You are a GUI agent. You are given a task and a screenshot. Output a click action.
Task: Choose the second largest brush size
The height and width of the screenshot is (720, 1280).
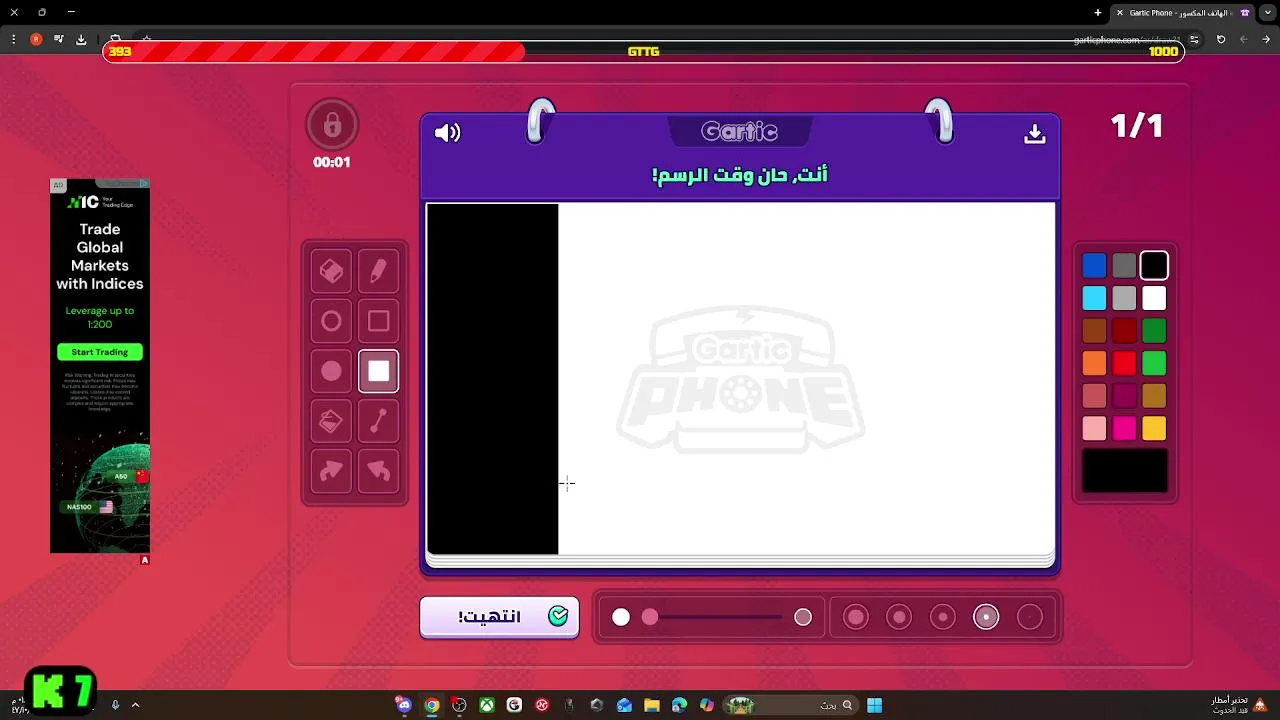click(x=899, y=617)
